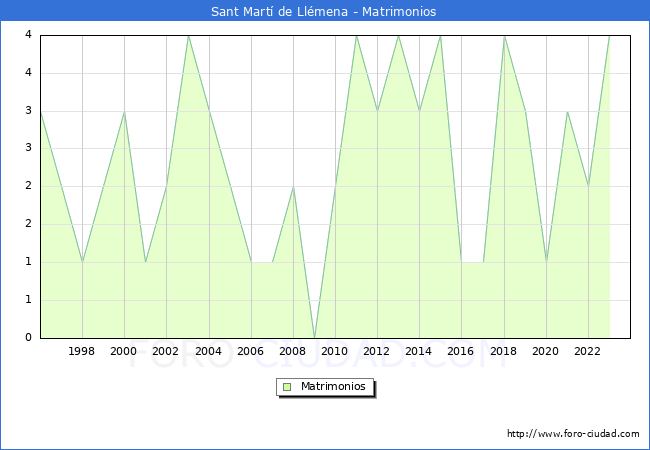Click the 2006 x-axis label
Screen dimensions: 650x450
(250, 351)
